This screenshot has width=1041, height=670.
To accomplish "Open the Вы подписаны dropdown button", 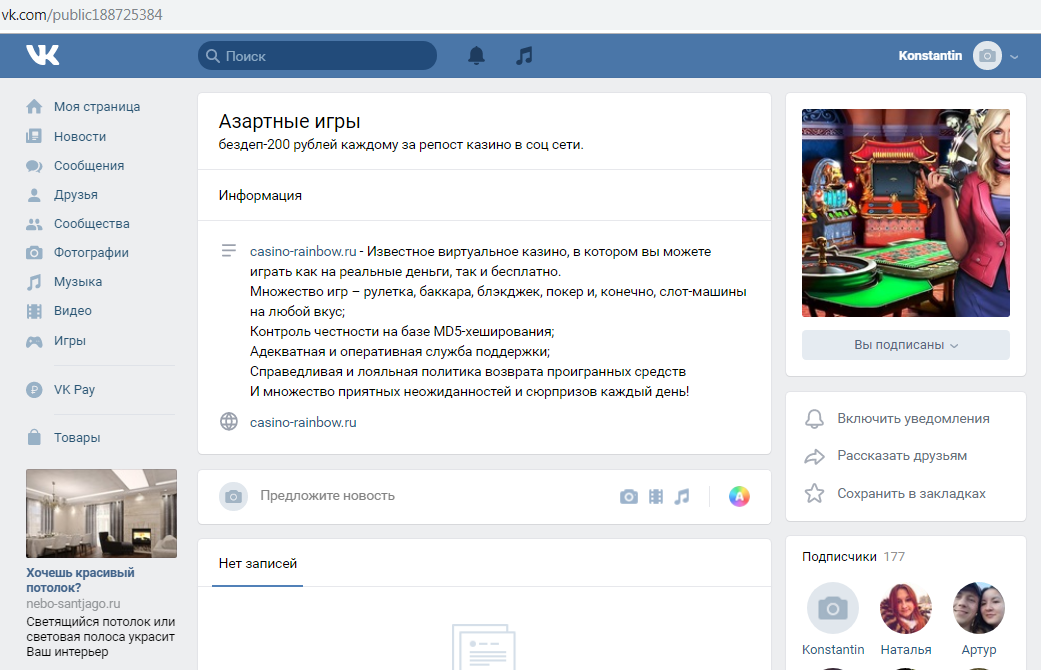I will pos(906,345).
